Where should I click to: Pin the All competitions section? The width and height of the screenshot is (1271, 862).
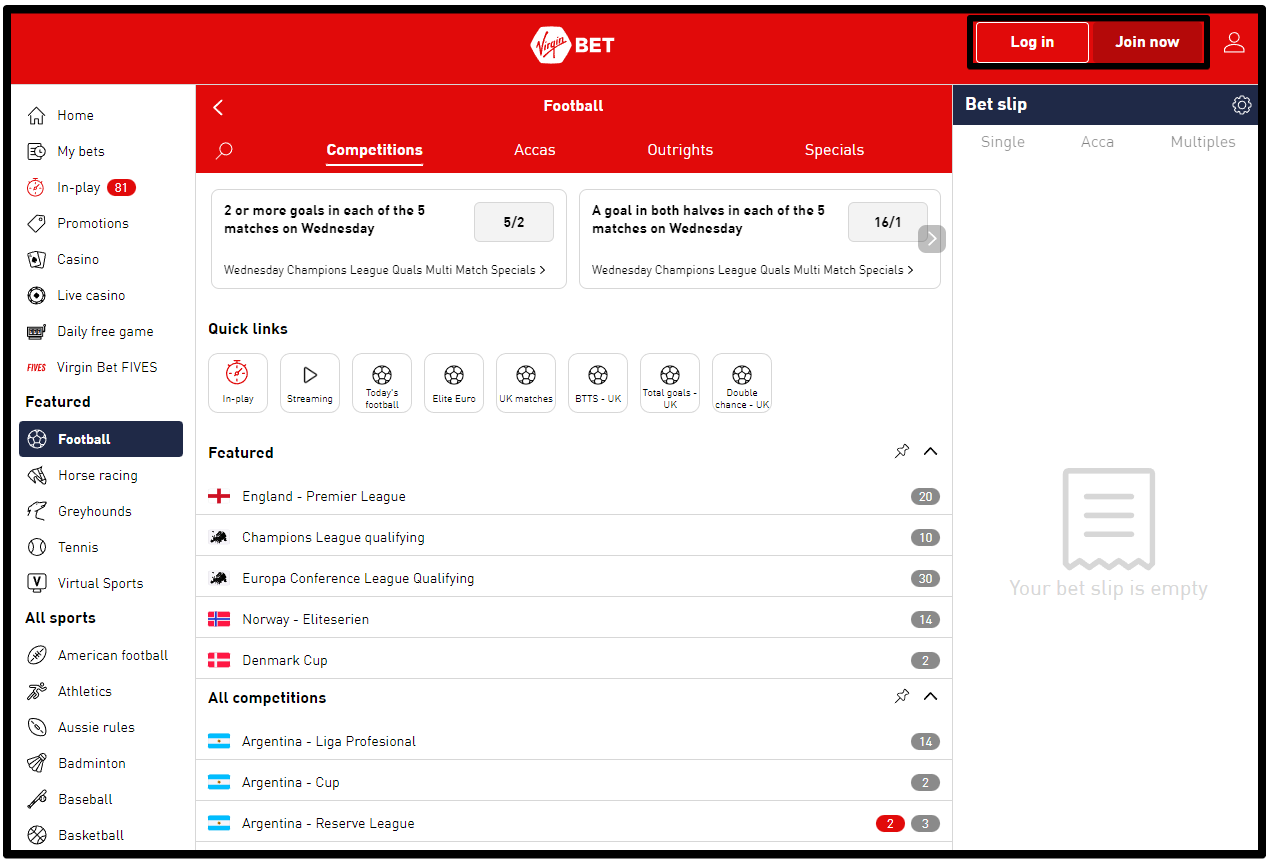coord(902,696)
